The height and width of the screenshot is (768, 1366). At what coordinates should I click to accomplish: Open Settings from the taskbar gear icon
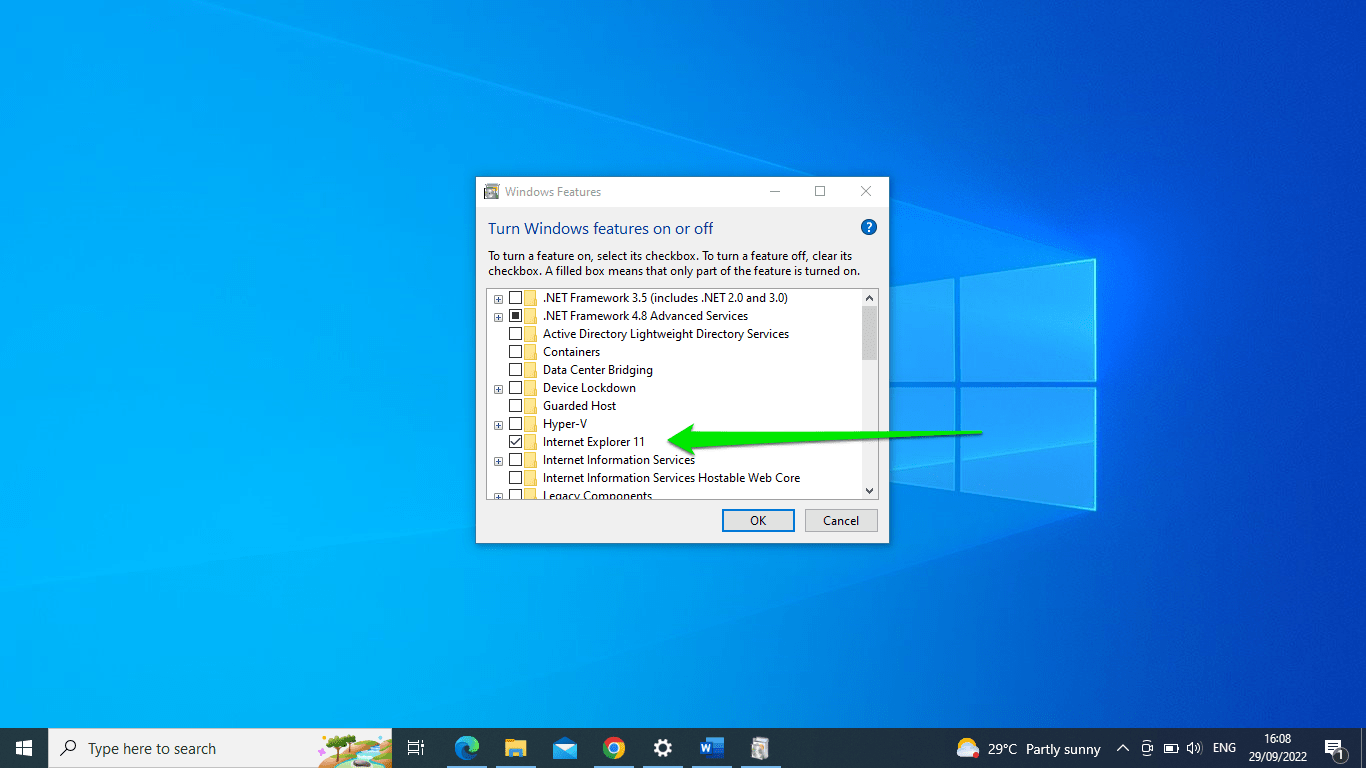pyautogui.click(x=662, y=748)
